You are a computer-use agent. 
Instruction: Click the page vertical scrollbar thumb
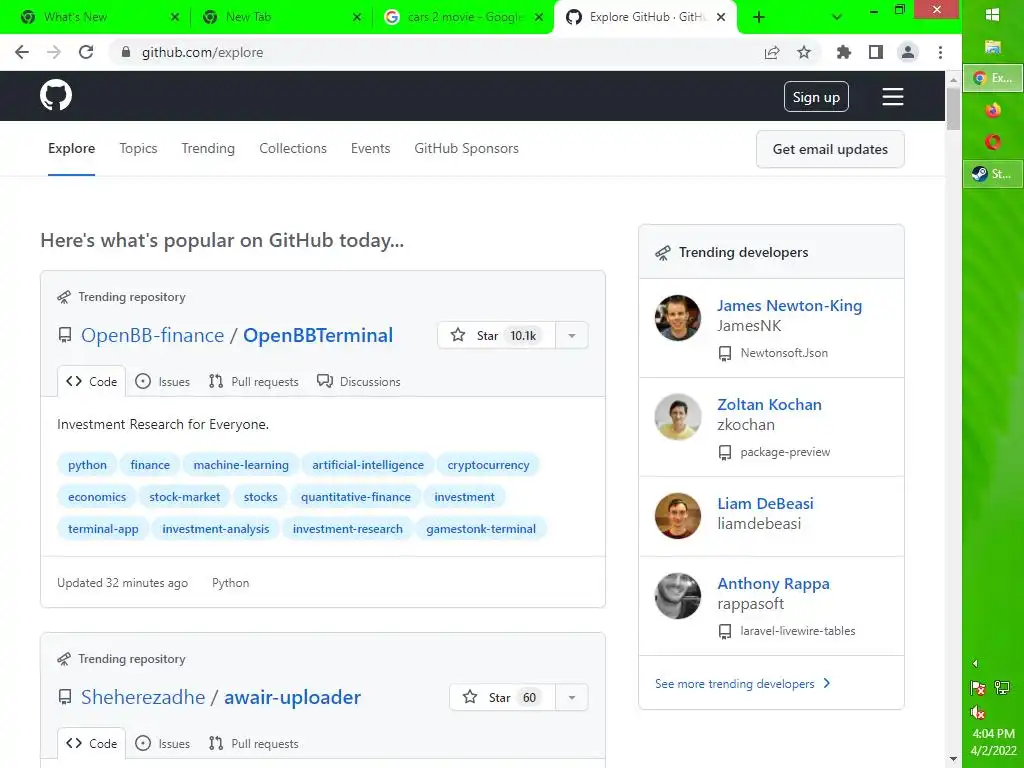point(953,108)
